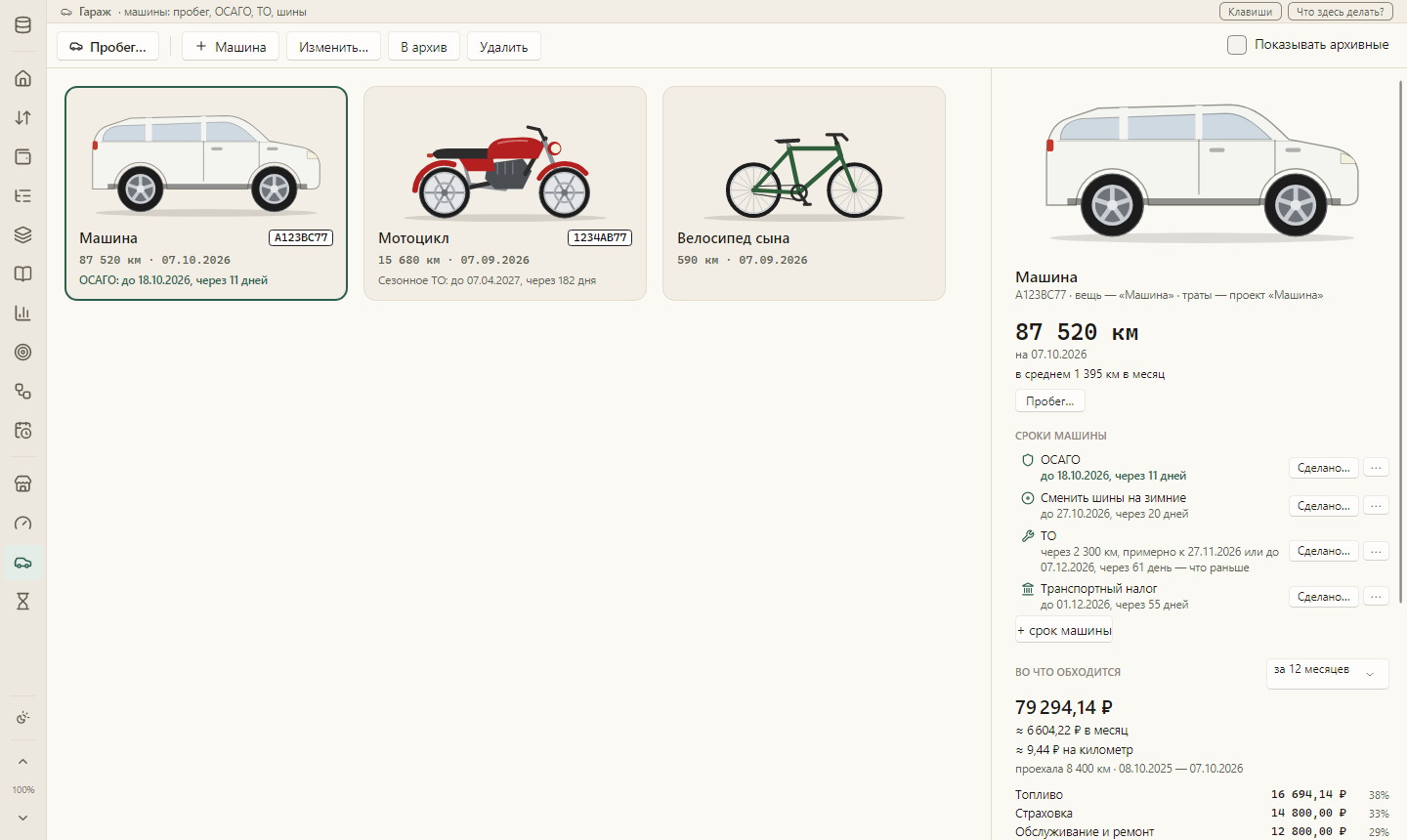Open the database icon in the sidebar
1407x840 pixels.
(x=23, y=25)
